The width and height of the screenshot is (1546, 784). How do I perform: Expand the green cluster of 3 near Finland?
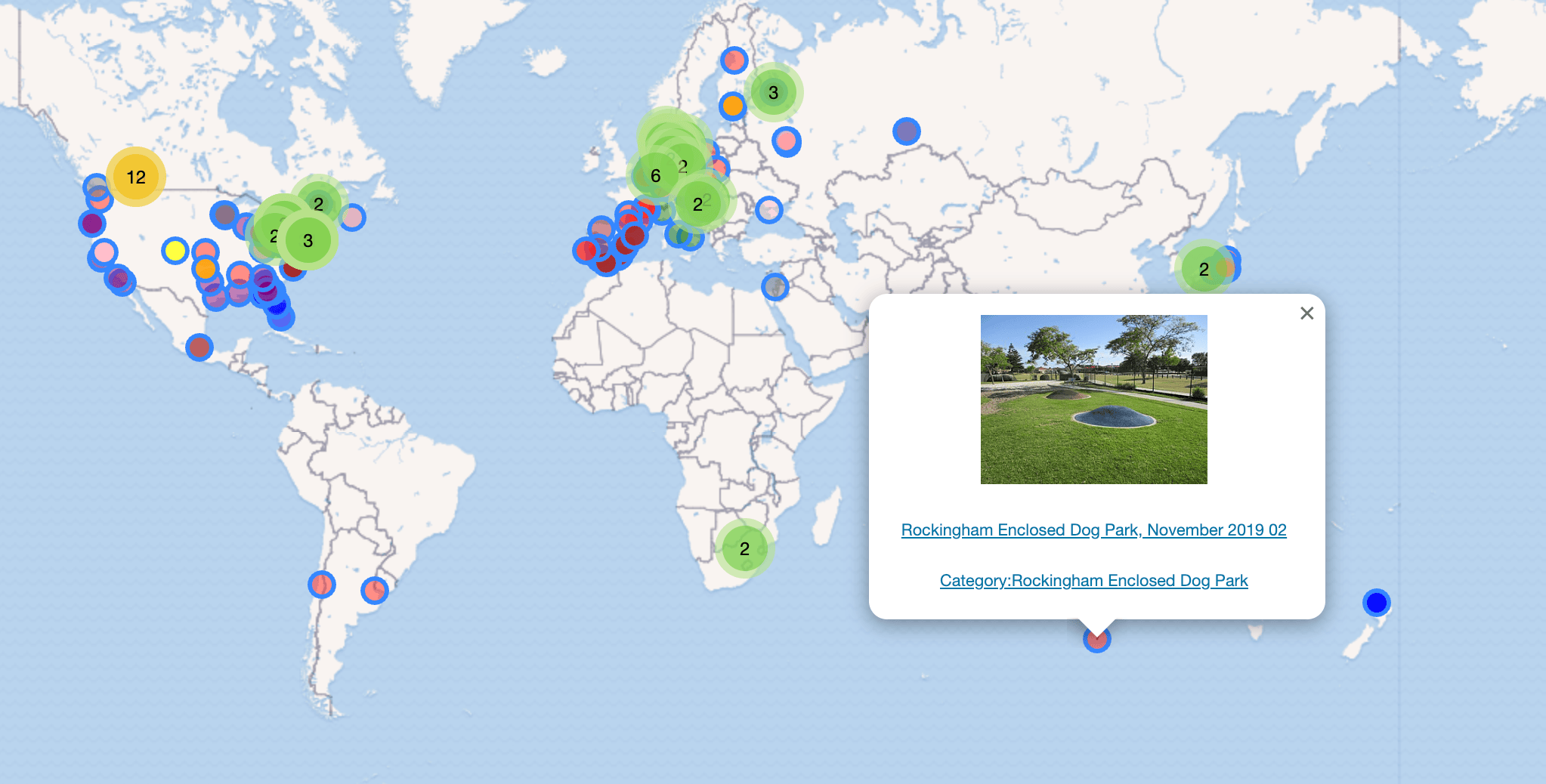tap(773, 92)
